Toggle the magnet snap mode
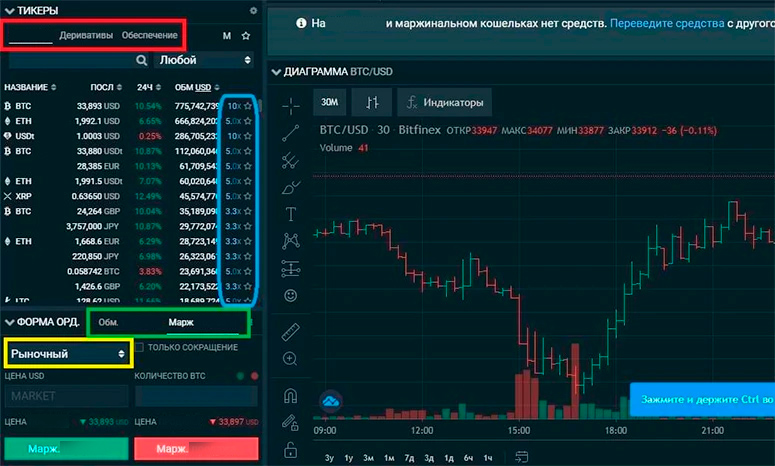Screen dimensions: 775x466 click(x=291, y=394)
